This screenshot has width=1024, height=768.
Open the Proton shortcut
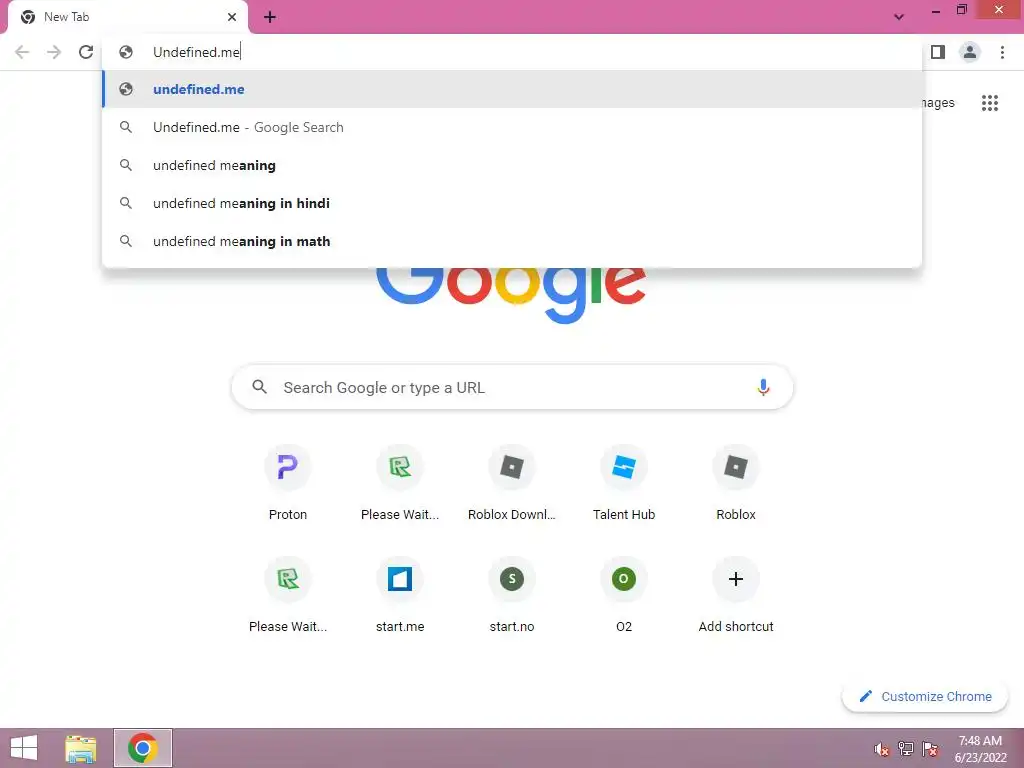(x=287, y=483)
